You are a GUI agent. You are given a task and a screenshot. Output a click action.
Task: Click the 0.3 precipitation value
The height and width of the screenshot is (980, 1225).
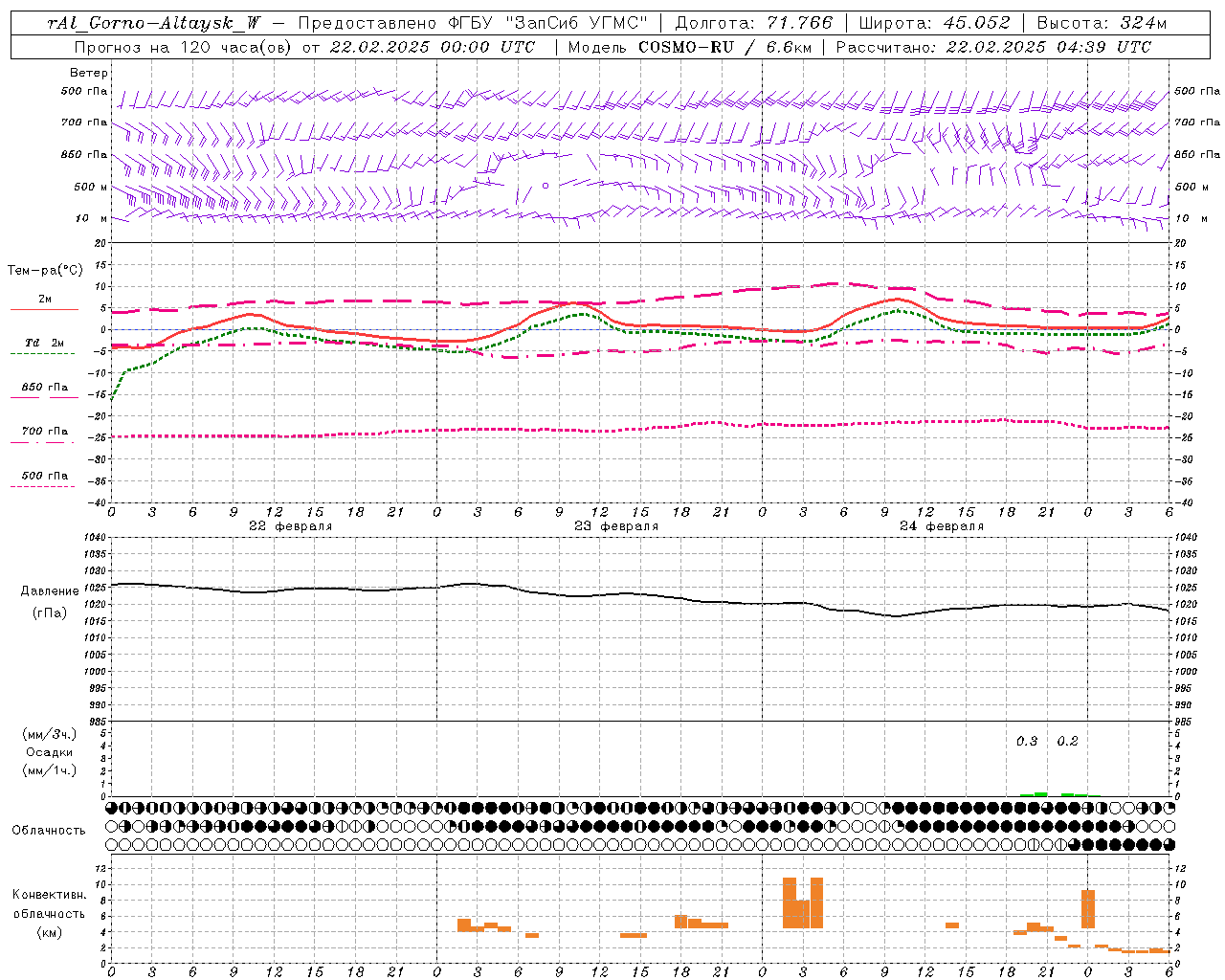tap(1027, 742)
